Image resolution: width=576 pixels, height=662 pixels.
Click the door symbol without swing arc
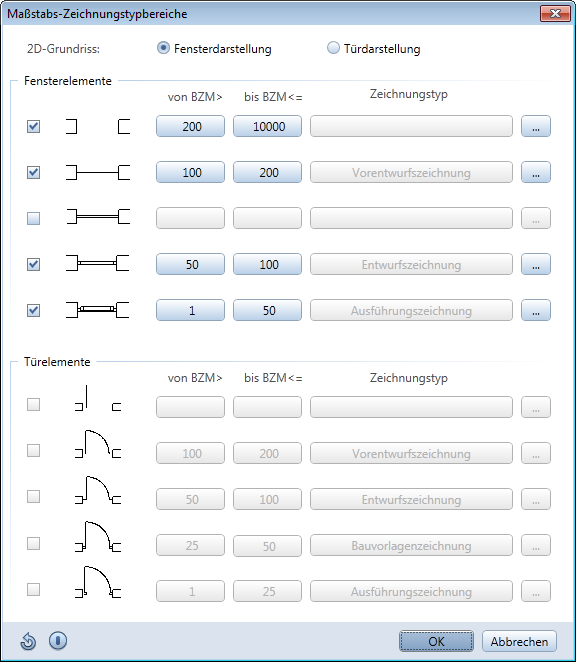(98, 399)
